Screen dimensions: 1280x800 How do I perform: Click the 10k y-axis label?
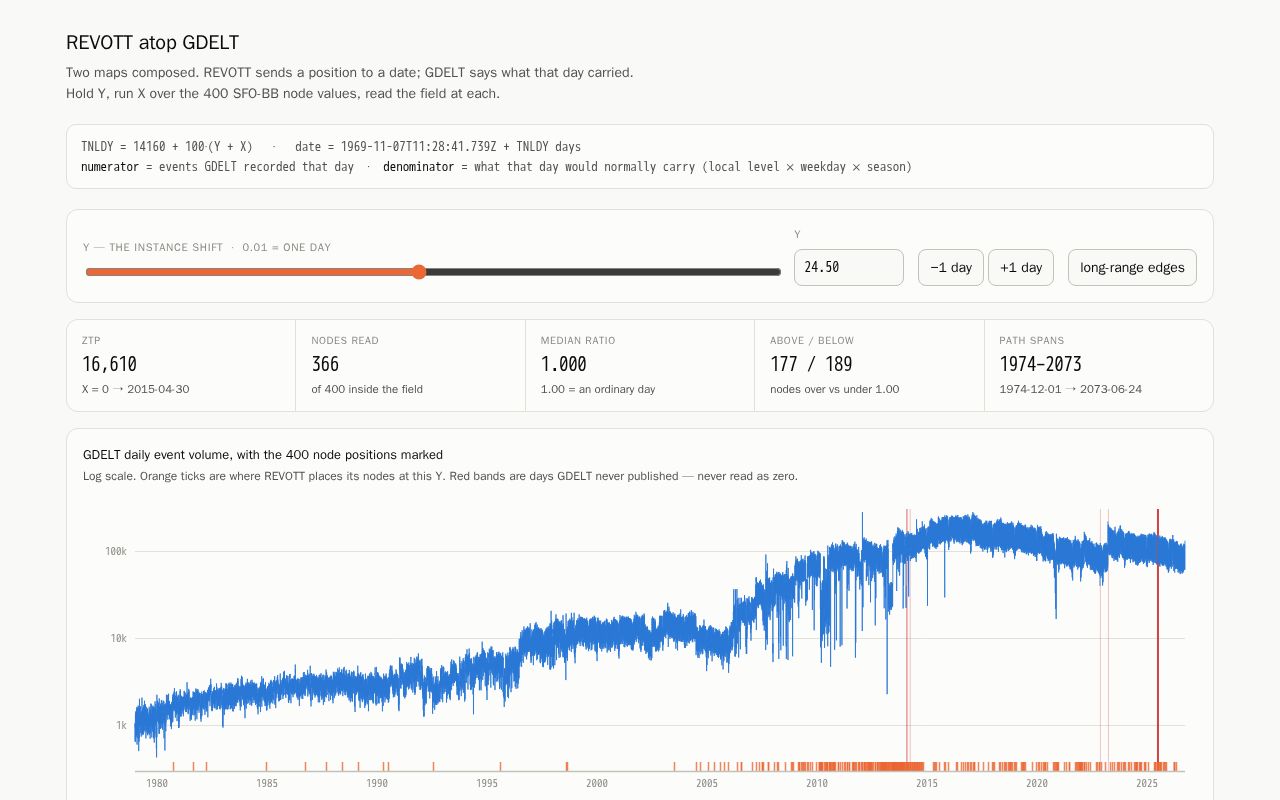(x=119, y=638)
